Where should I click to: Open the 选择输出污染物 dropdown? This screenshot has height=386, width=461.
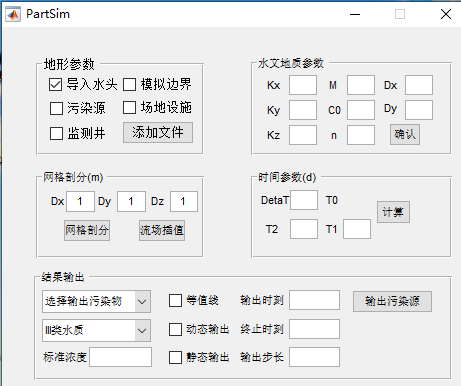(x=96, y=302)
